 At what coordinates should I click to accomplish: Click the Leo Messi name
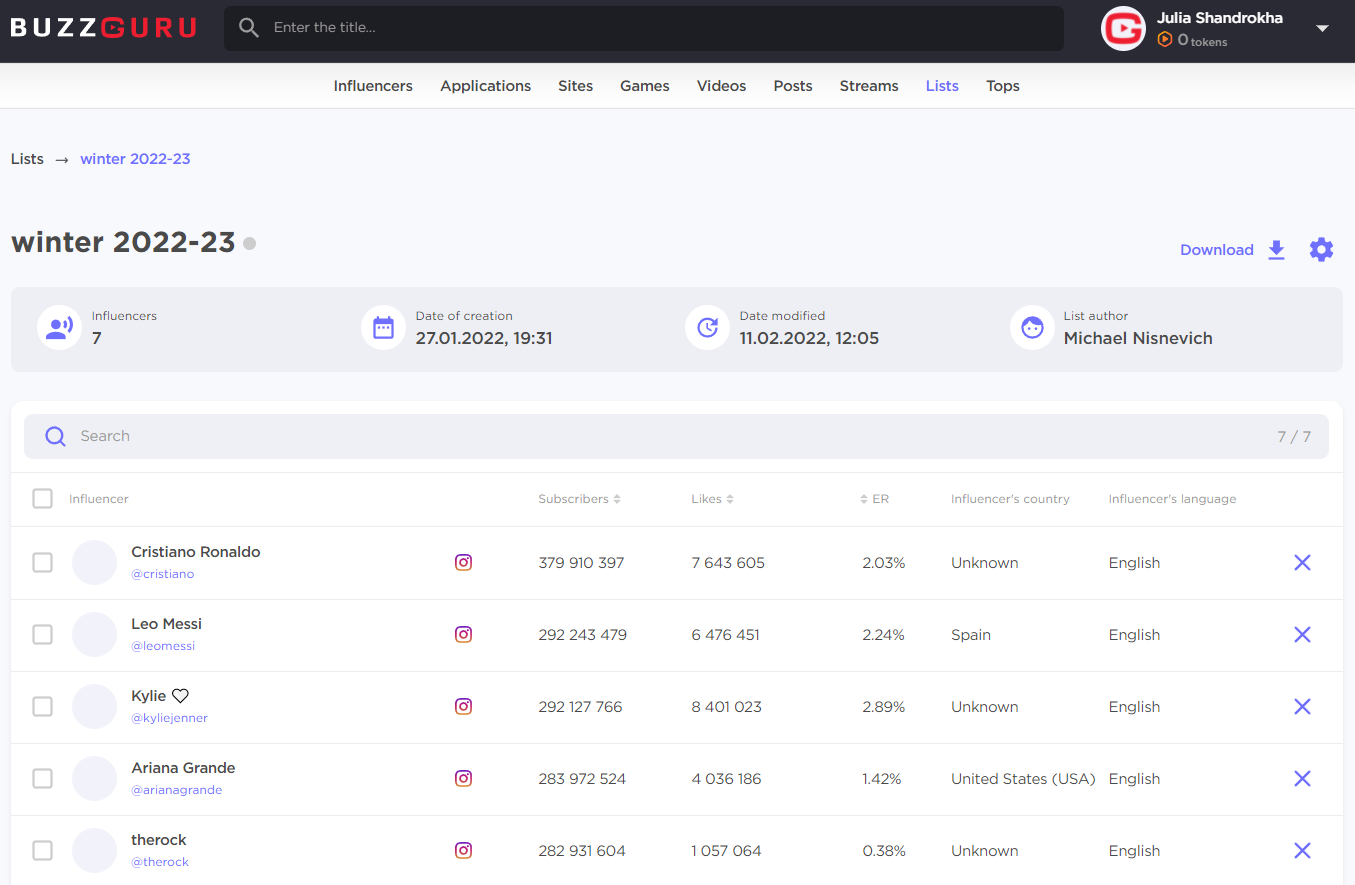click(x=167, y=624)
